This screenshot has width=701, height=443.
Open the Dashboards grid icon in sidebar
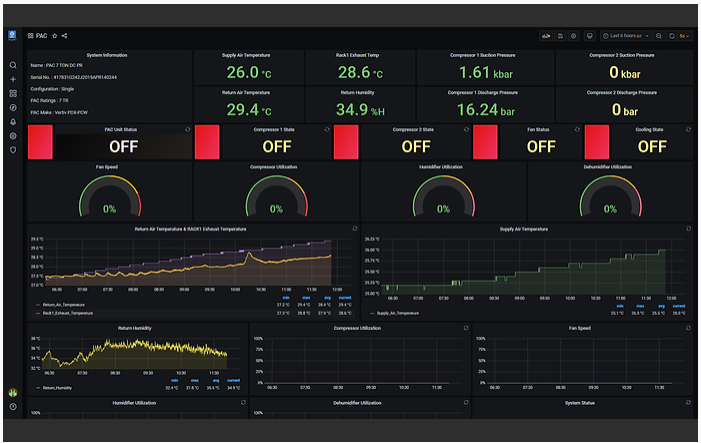pyautogui.click(x=13, y=93)
